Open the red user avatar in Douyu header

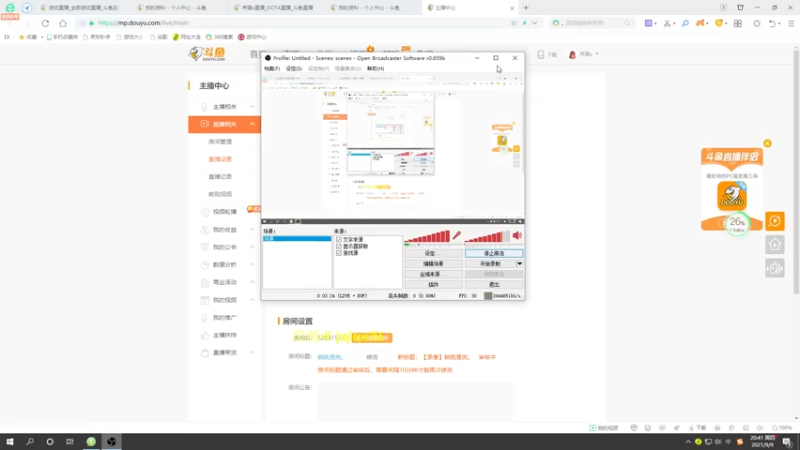[x=572, y=54]
